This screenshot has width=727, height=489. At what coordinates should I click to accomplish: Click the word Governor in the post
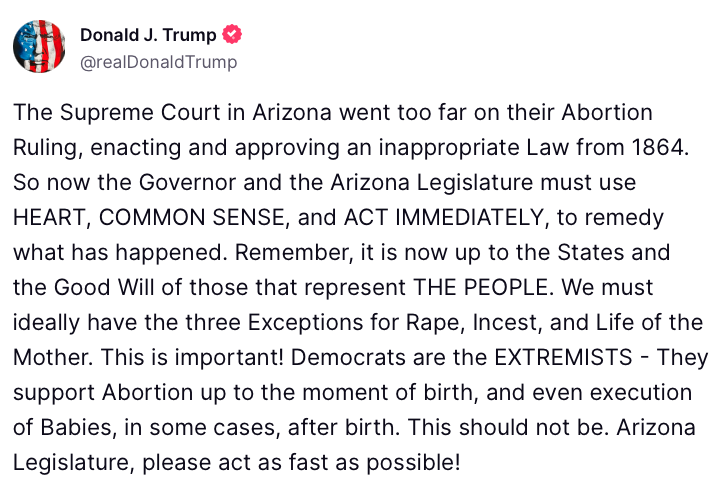point(187,182)
